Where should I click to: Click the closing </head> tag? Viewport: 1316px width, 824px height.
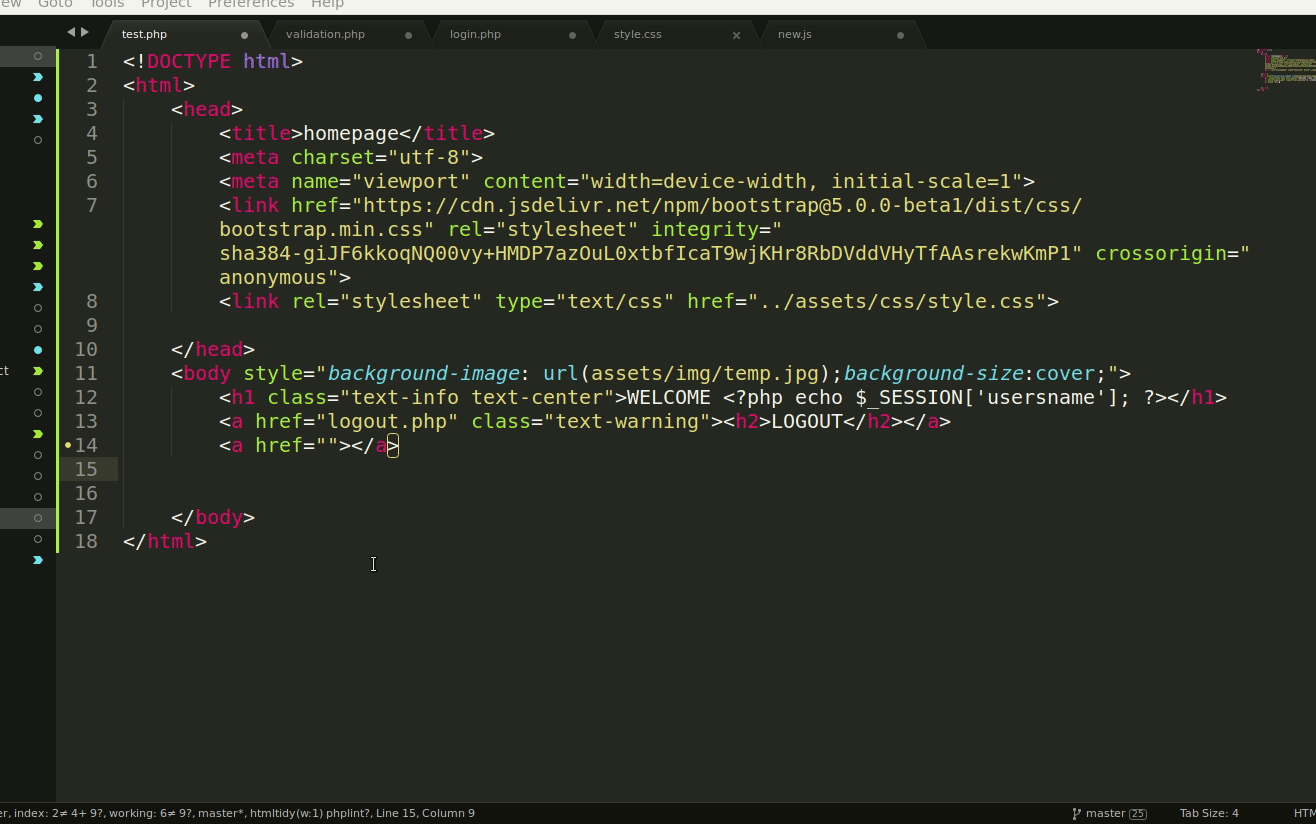click(x=213, y=349)
